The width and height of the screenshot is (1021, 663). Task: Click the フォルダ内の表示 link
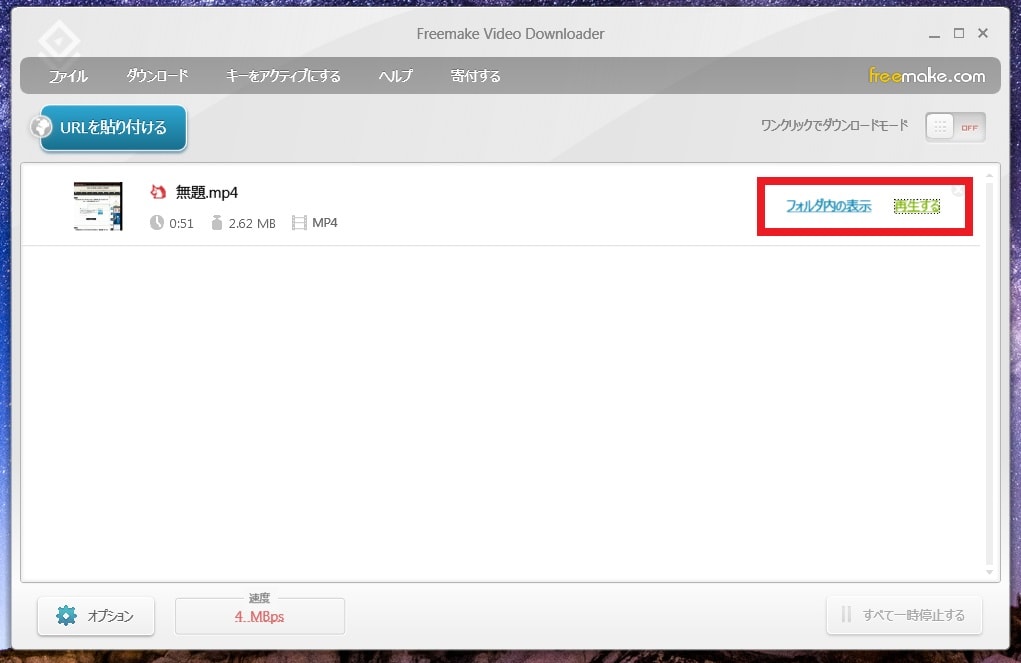[828, 206]
